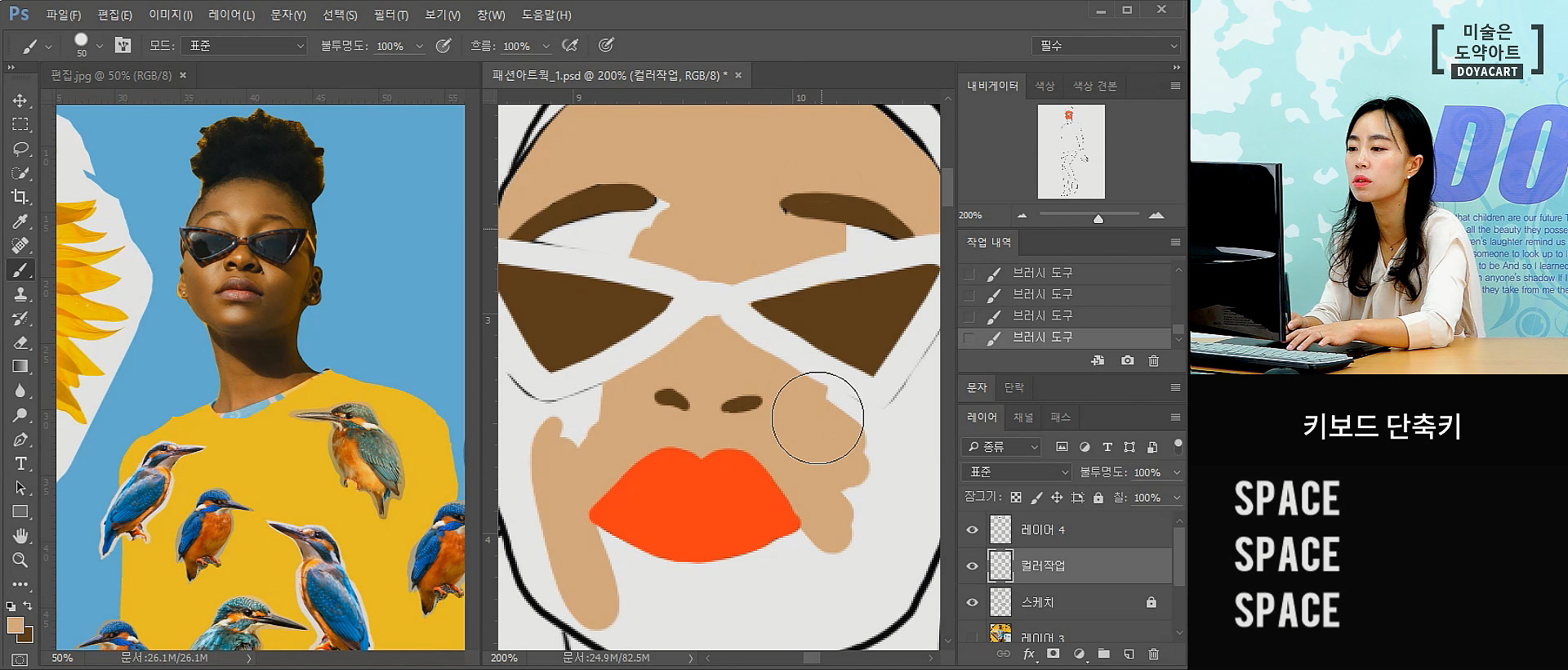Image resolution: width=1568 pixels, height=670 pixels.
Task: Select the Eraser tool
Action: pos(20,342)
